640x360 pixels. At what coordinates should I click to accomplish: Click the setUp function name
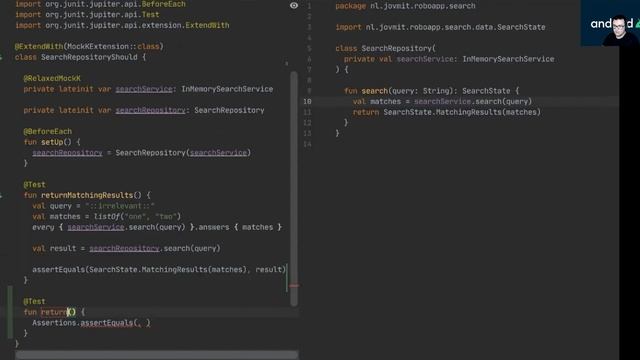(51, 142)
